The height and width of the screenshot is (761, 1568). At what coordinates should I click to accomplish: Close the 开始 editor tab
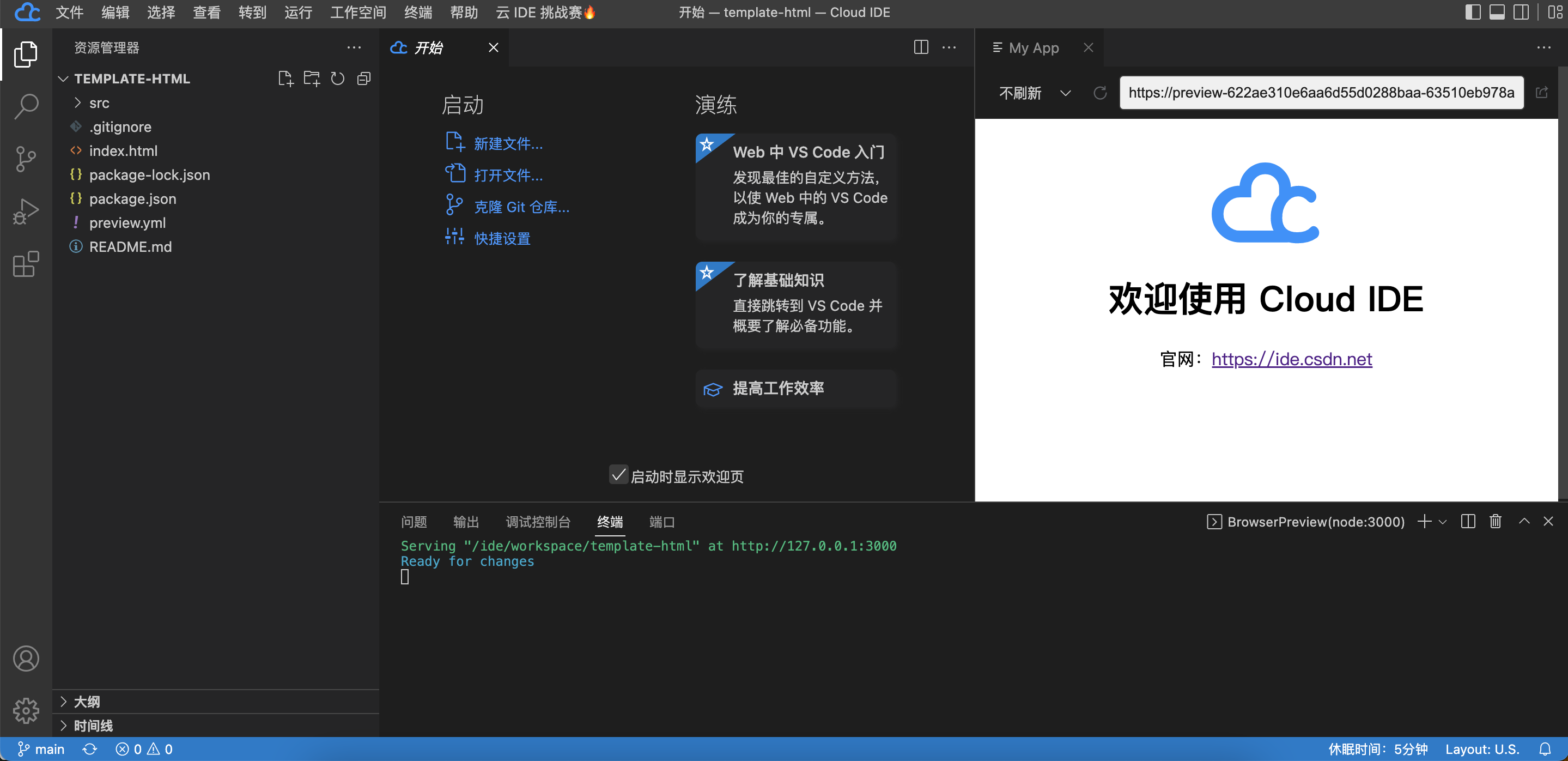[493, 47]
